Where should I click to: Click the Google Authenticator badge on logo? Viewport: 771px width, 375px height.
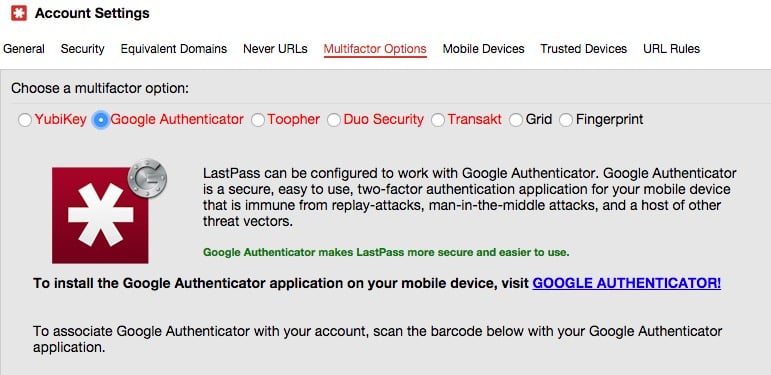tap(147, 177)
